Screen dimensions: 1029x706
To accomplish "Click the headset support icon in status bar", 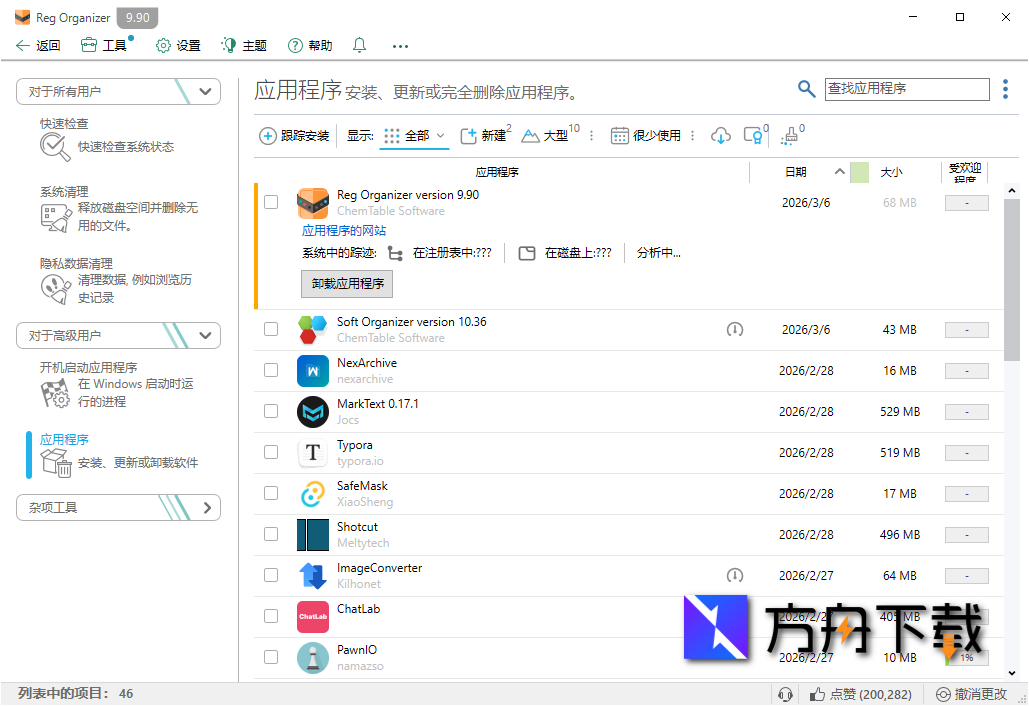I will [x=786, y=693].
